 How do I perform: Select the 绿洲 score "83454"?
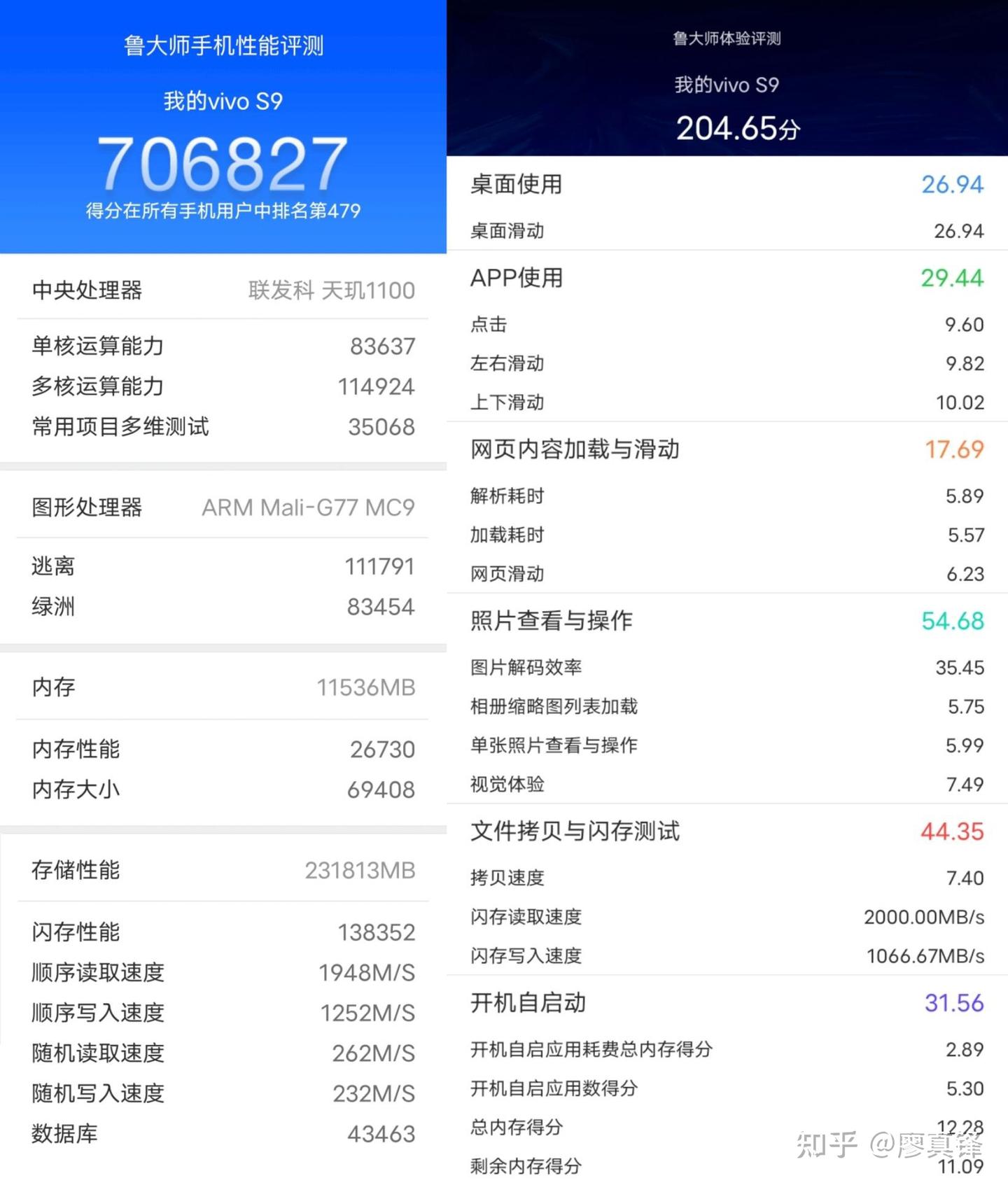click(381, 607)
